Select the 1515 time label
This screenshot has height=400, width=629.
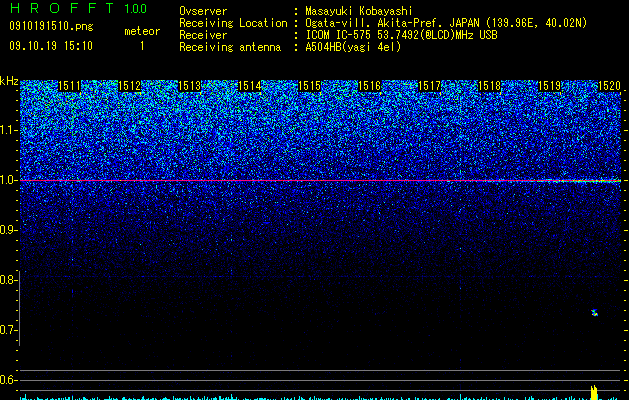(309, 86)
